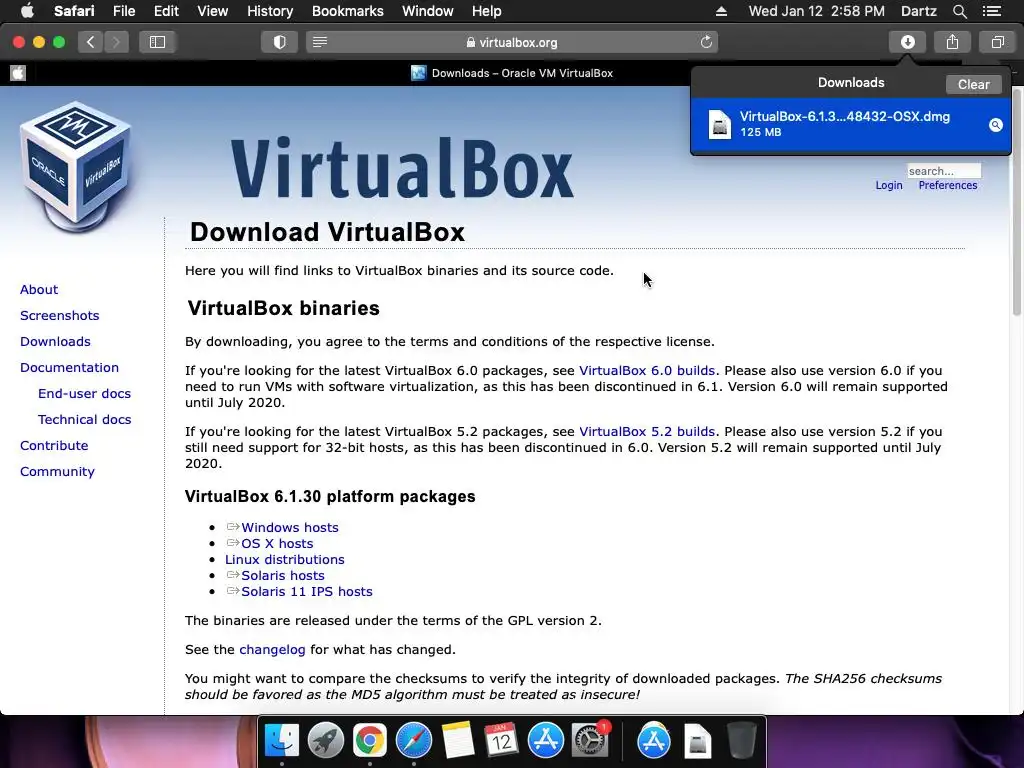Click the menu bar date and time
Image resolution: width=1024 pixels, height=768 pixels.
[816, 11]
